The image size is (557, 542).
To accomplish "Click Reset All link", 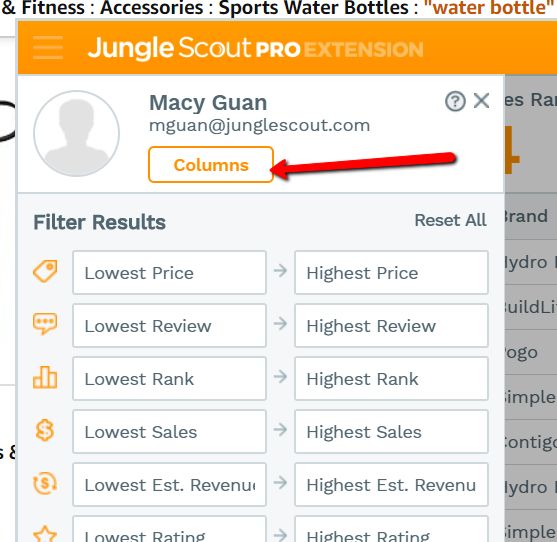I will [450, 220].
